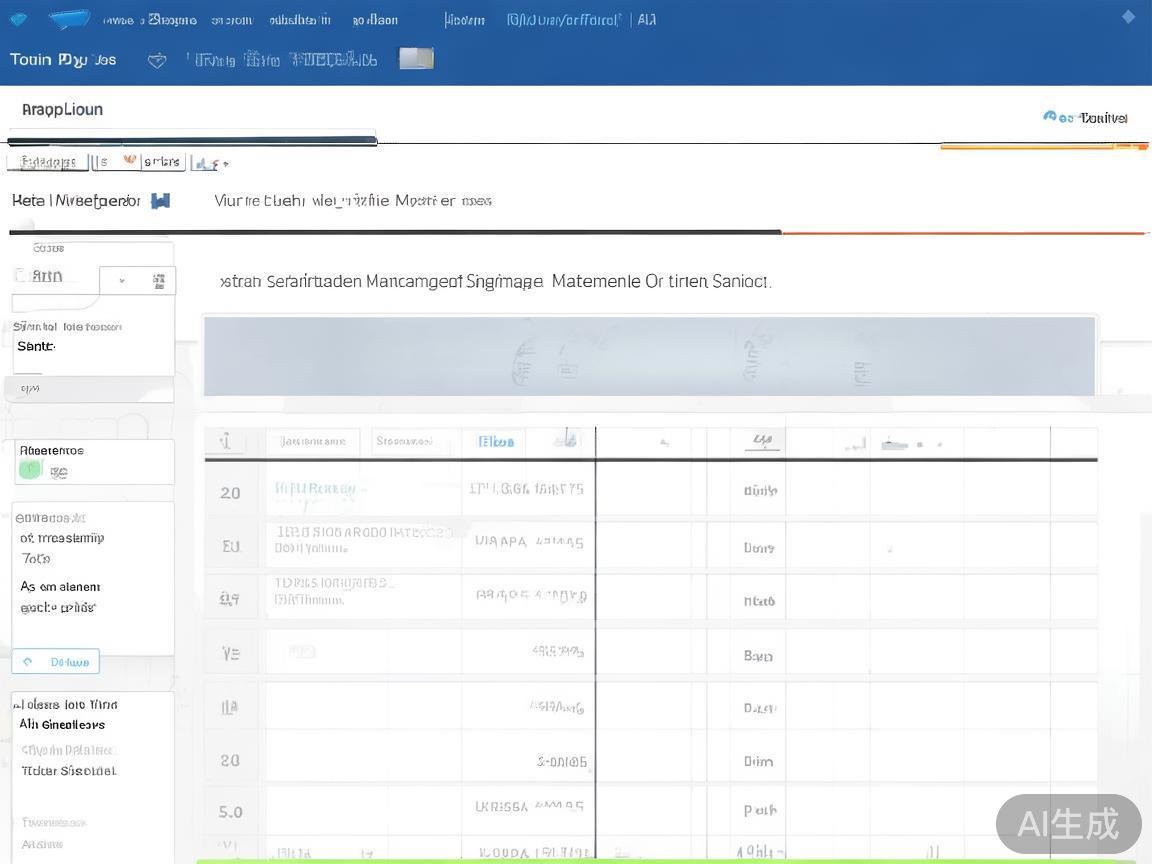Click the diamond outline icon beside Touin Pyg
The width and height of the screenshot is (1152, 864).
click(157, 60)
